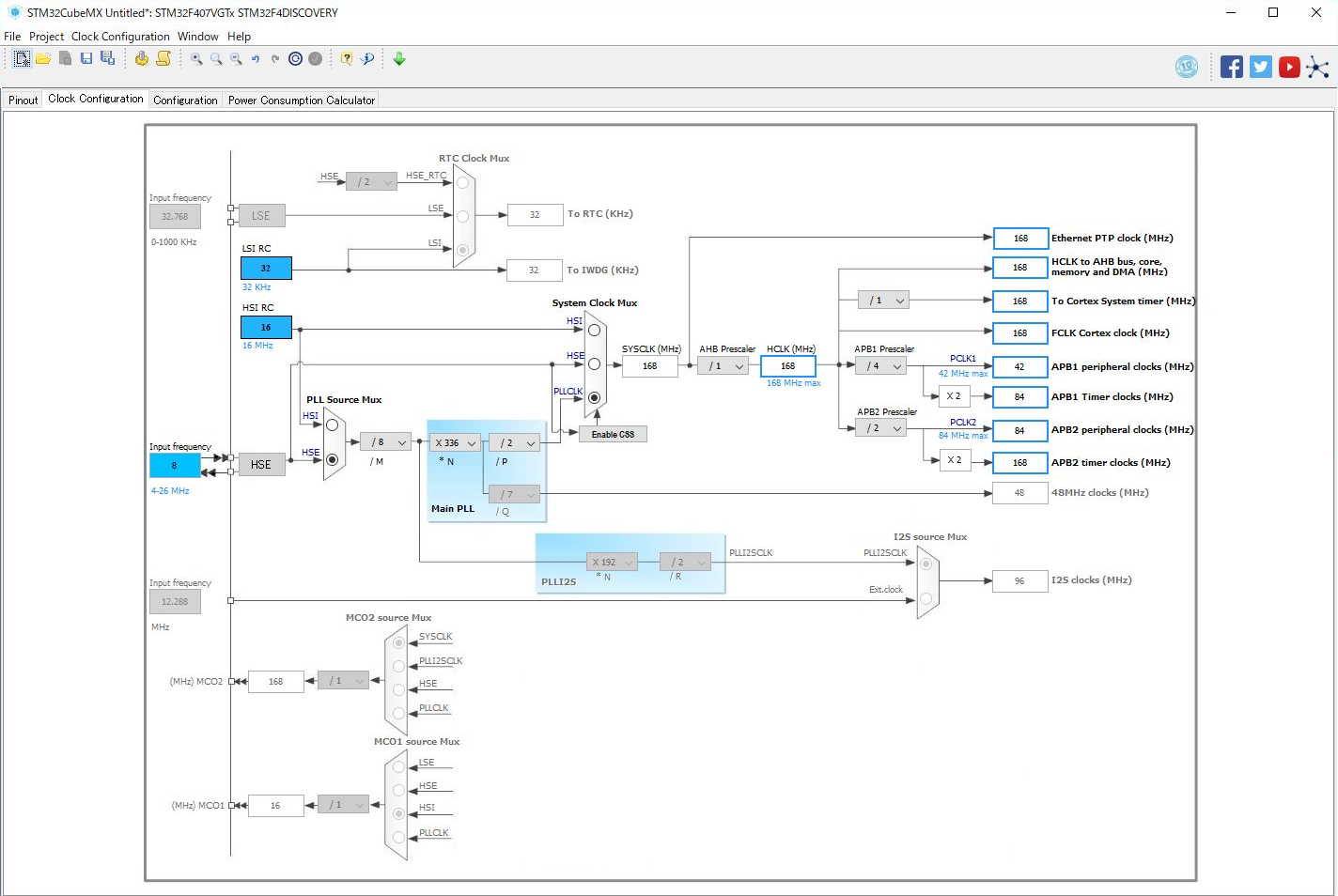Click the generate code gear icon
This screenshot has height=896, width=1338.
click(140, 58)
